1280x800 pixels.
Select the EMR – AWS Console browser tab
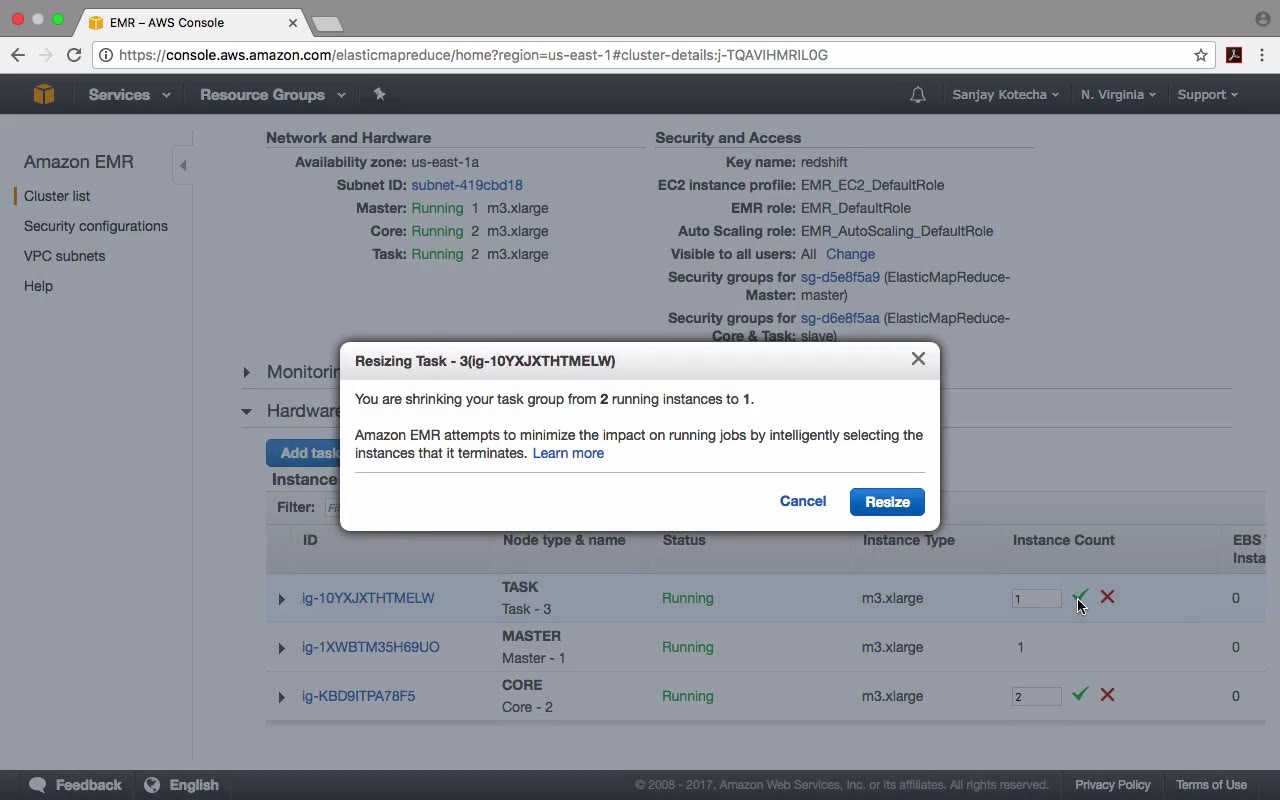(190, 22)
